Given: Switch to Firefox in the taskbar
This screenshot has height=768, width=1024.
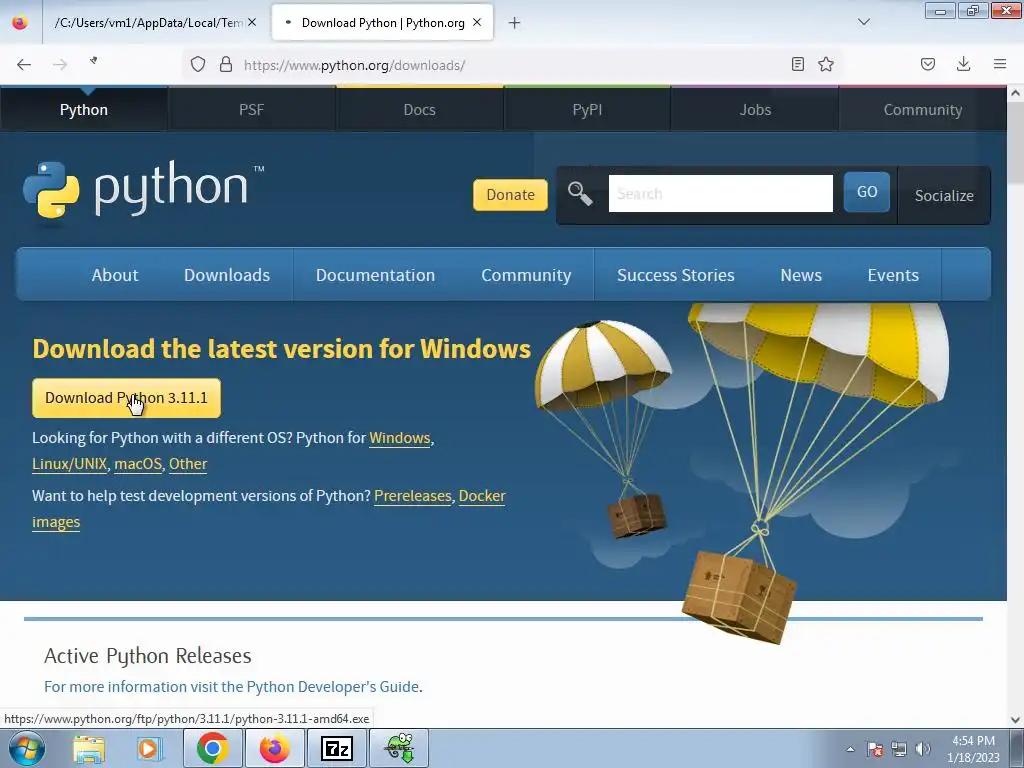Looking at the screenshot, I should pyautogui.click(x=274, y=748).
